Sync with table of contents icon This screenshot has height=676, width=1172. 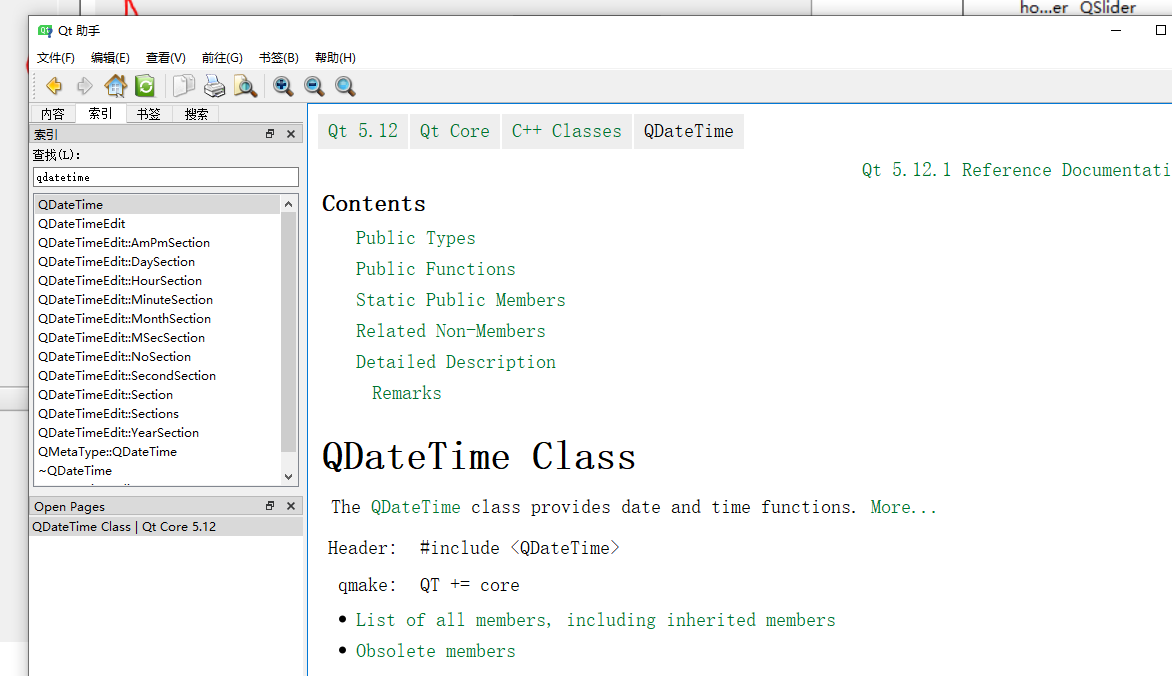pyautogui.click(x=145, y=86)
